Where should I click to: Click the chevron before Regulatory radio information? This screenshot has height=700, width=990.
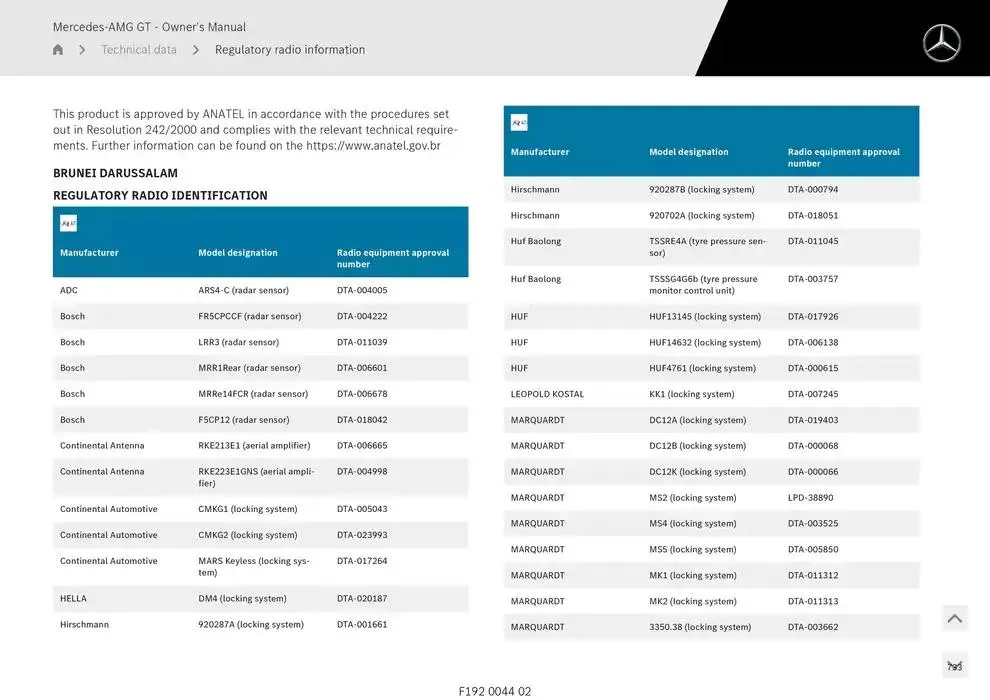(x=196, y=50)
